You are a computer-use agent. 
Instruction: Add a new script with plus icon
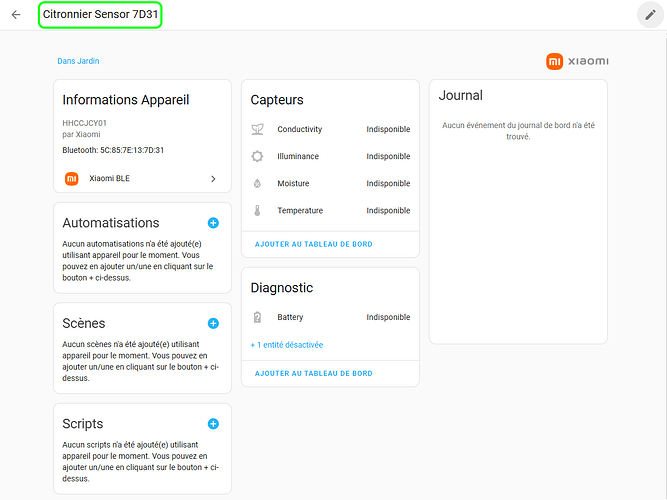coord(213,424)
